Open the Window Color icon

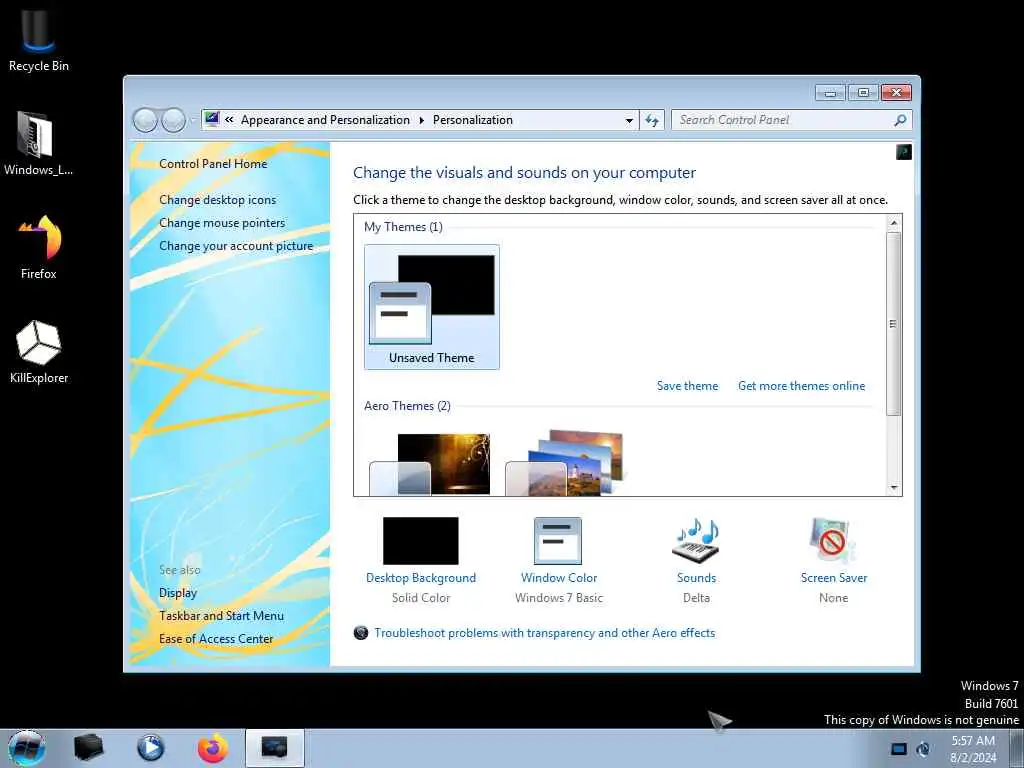click(x=558, y=541)
